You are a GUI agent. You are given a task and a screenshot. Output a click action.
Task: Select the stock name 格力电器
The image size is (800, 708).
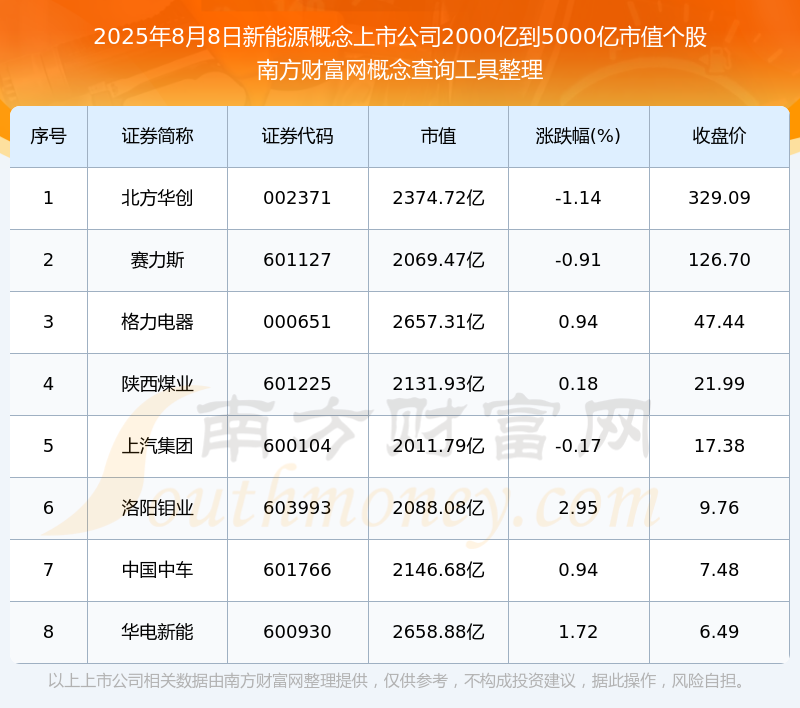point(157,322)
